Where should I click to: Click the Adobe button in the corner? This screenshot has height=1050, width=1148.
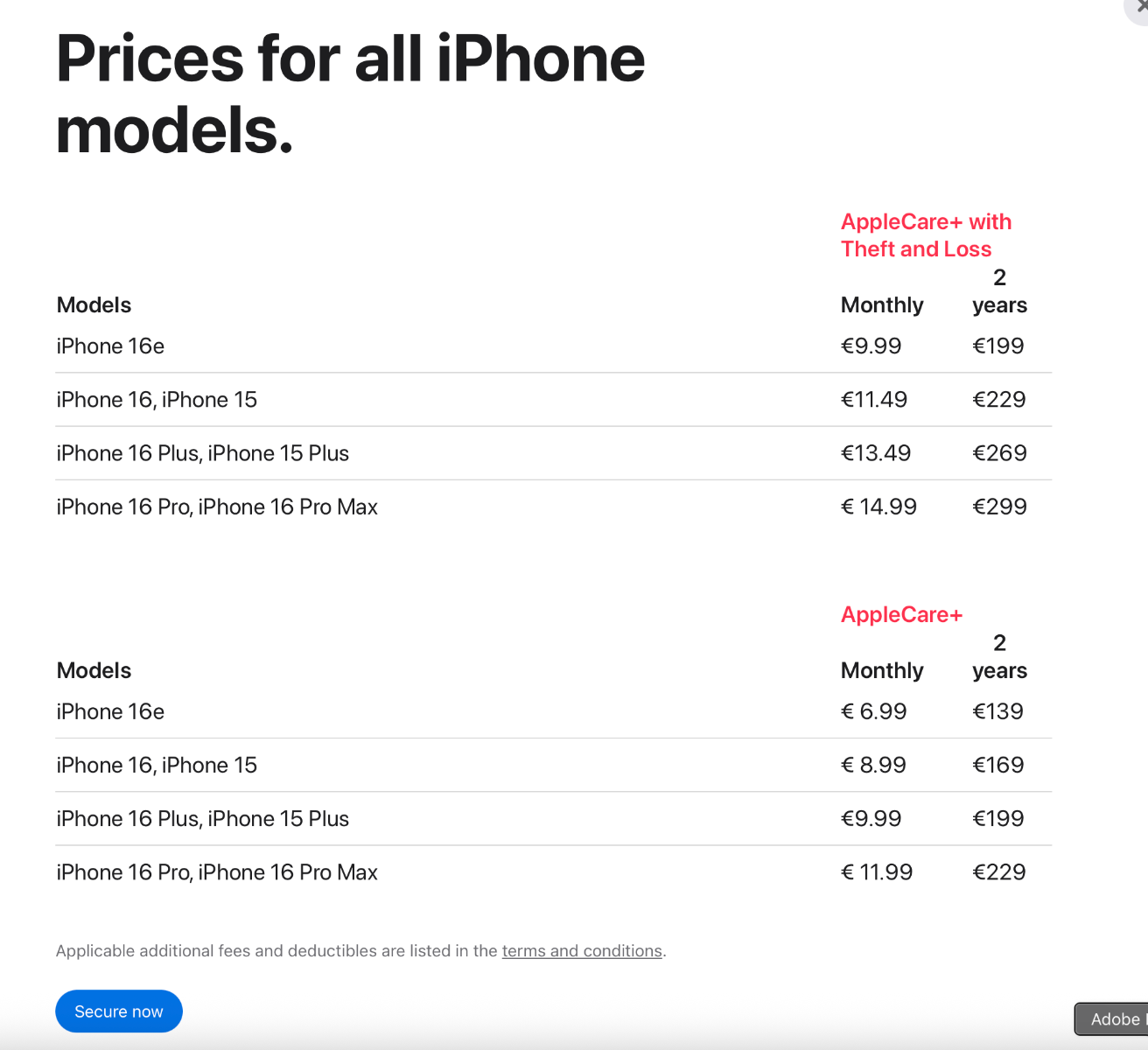[x=1111, y=1019]
